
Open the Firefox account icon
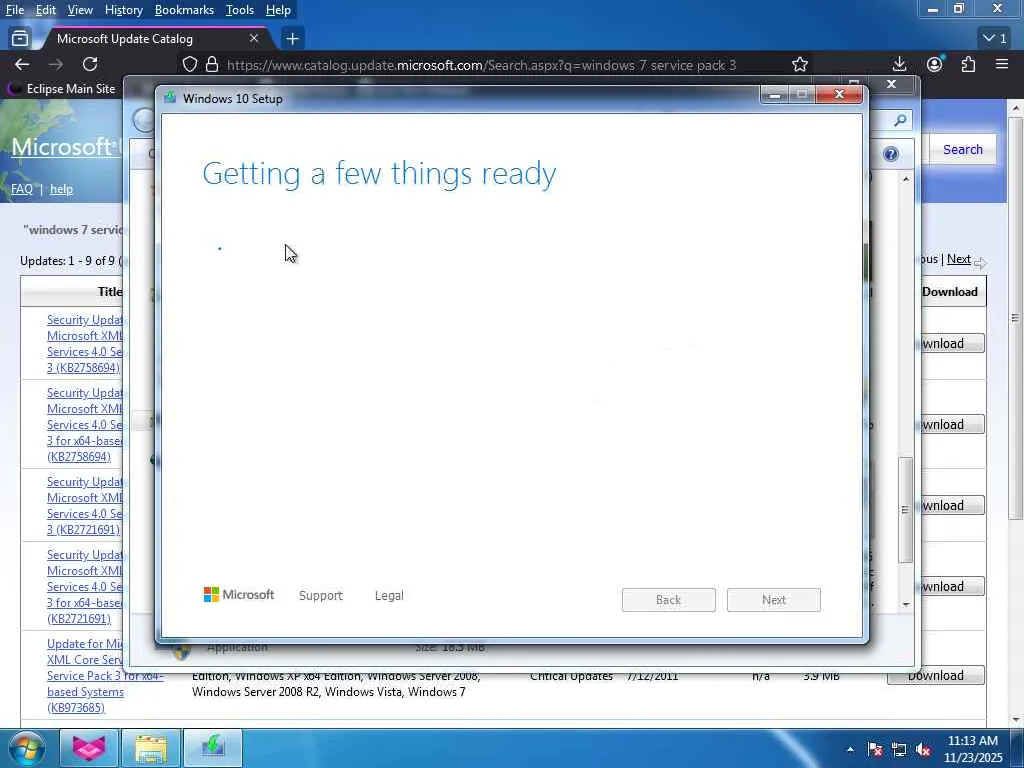(935, 64)
